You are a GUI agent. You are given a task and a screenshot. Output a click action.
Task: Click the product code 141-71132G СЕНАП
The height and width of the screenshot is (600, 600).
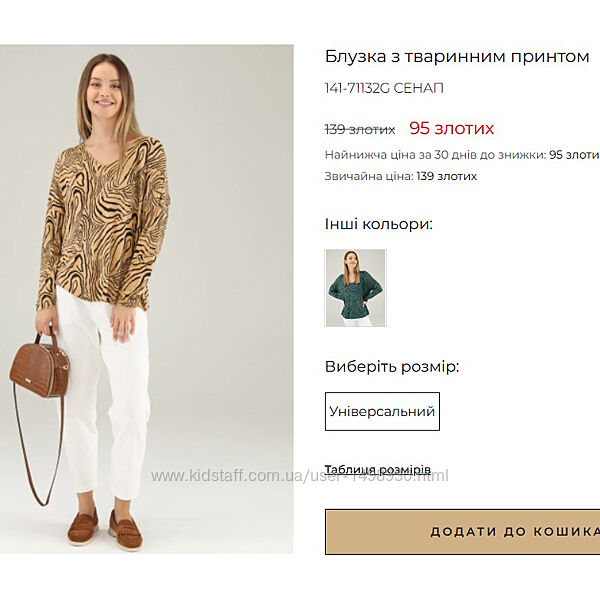[384, 88]
